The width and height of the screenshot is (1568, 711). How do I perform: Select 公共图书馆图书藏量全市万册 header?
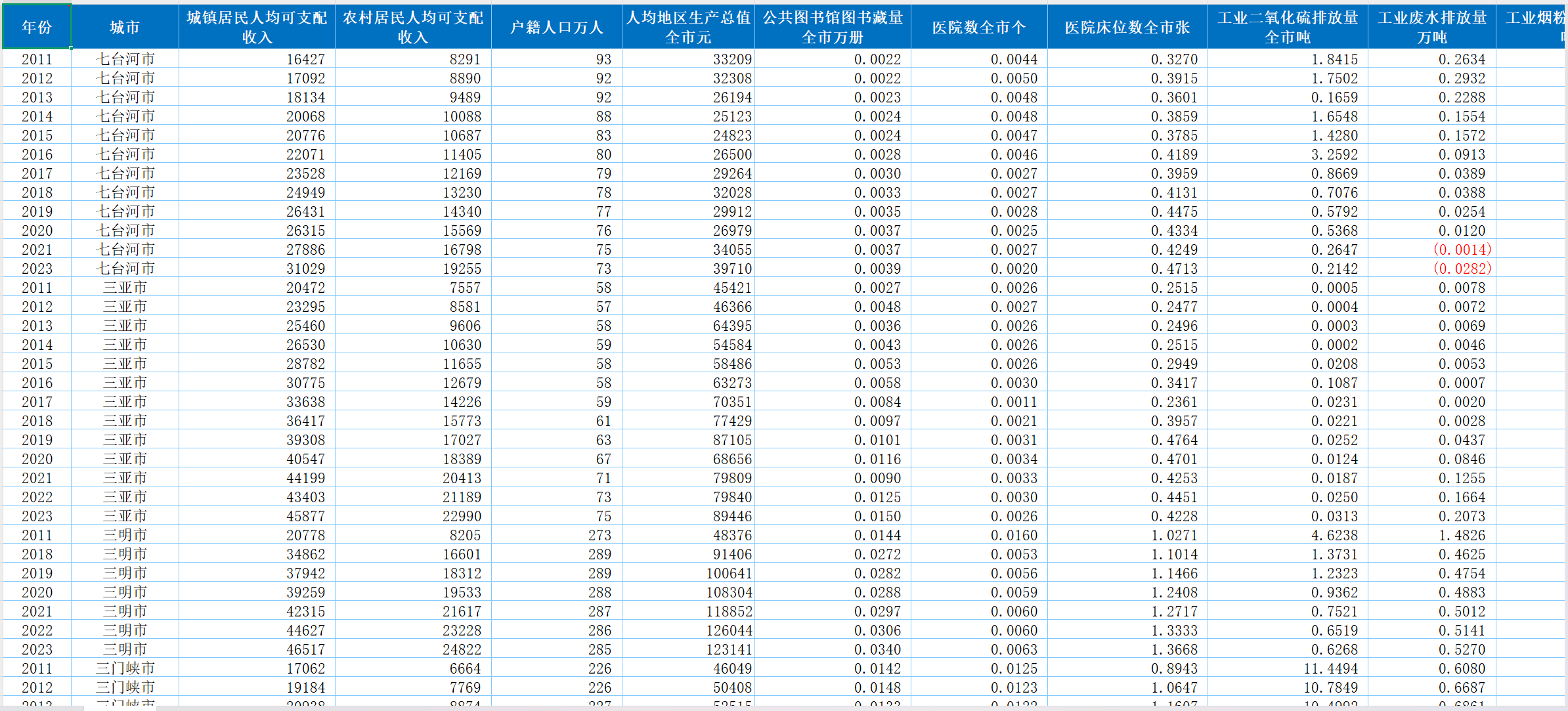point(833,27)
